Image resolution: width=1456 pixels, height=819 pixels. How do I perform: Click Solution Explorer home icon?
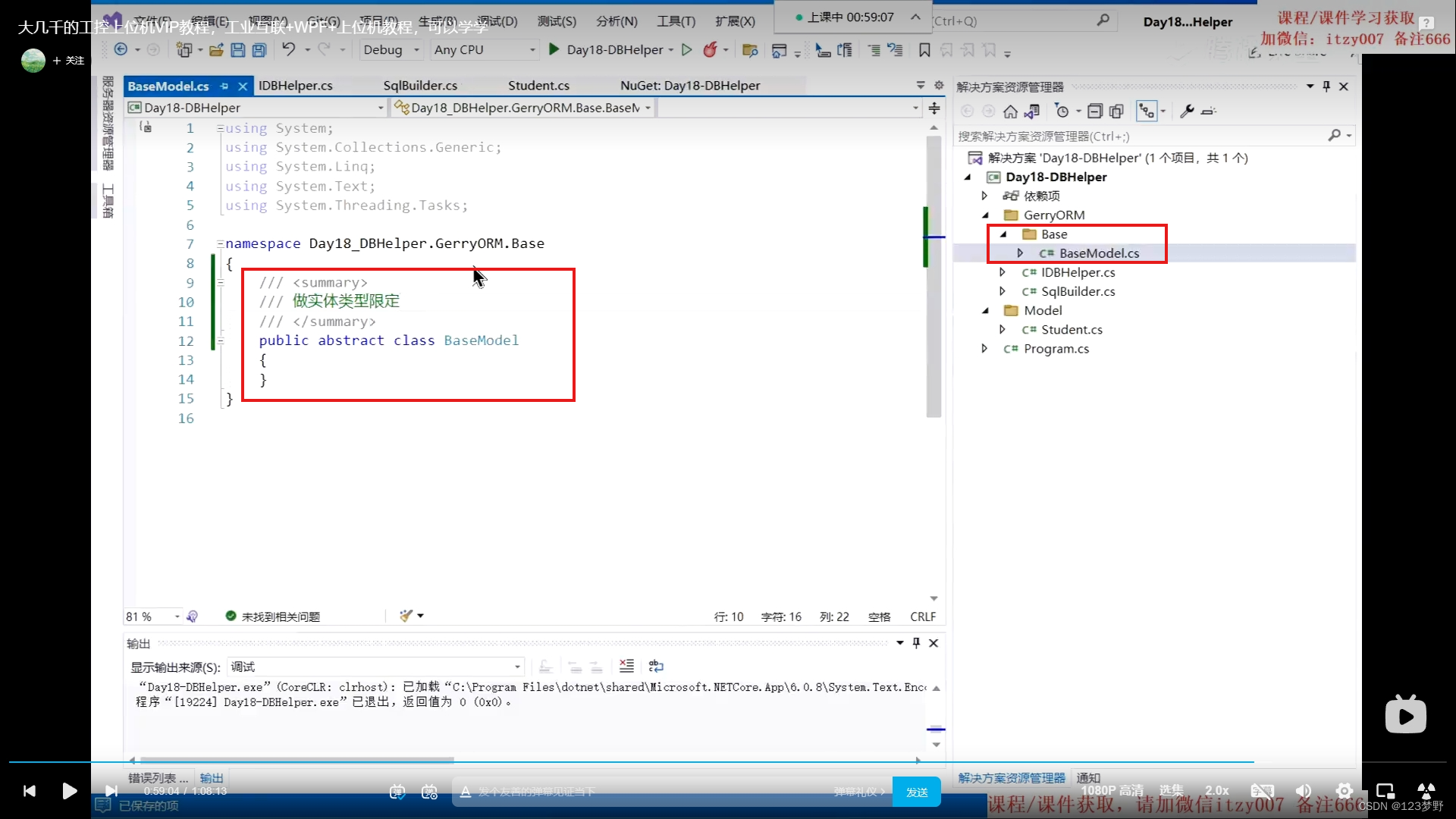[1010, 111]
